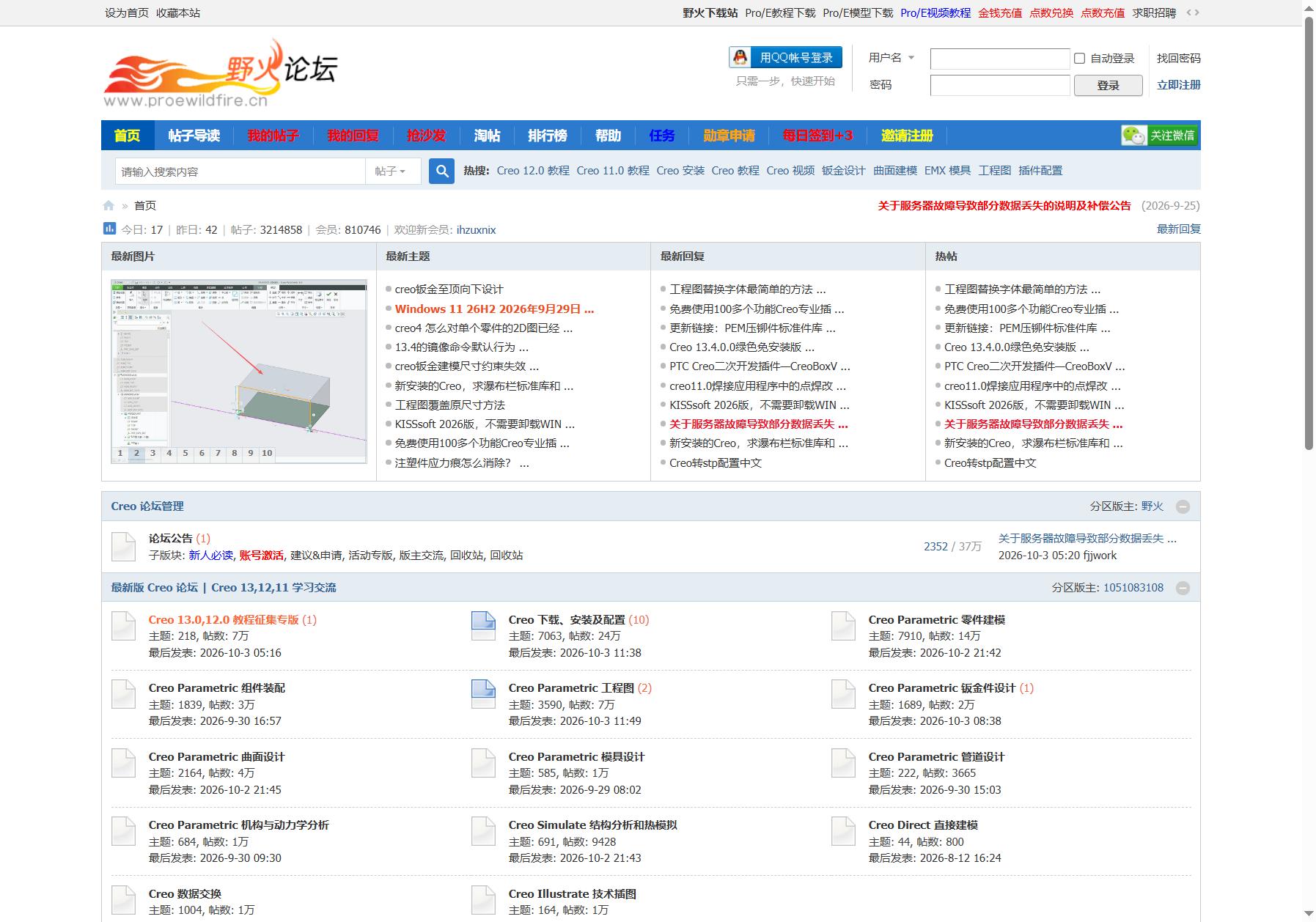Click the Creo Simulate 结构分析 forum icon

(x=483, y=831)
